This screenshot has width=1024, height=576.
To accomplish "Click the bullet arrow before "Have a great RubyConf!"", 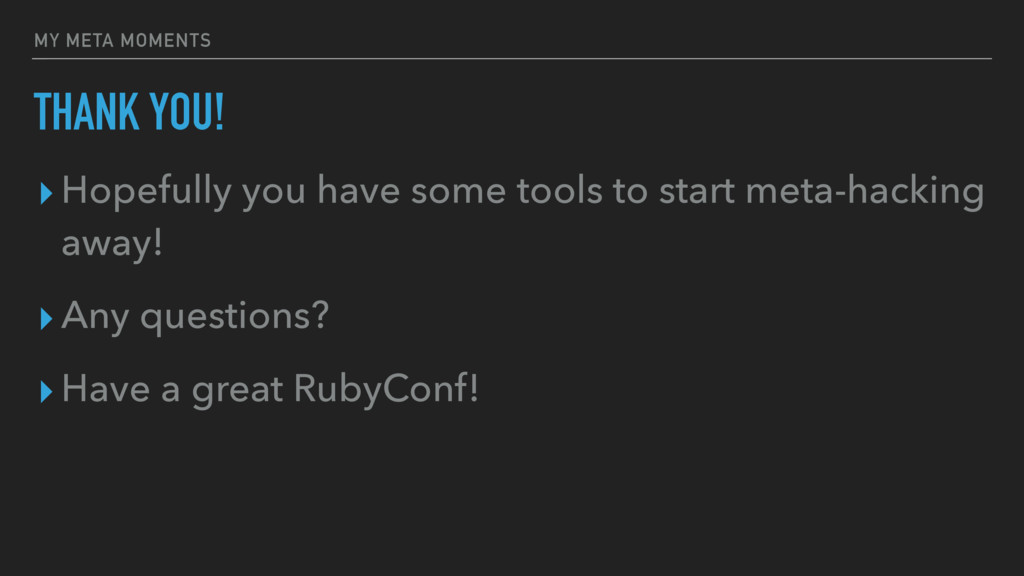I will click(x=46, y=391).
